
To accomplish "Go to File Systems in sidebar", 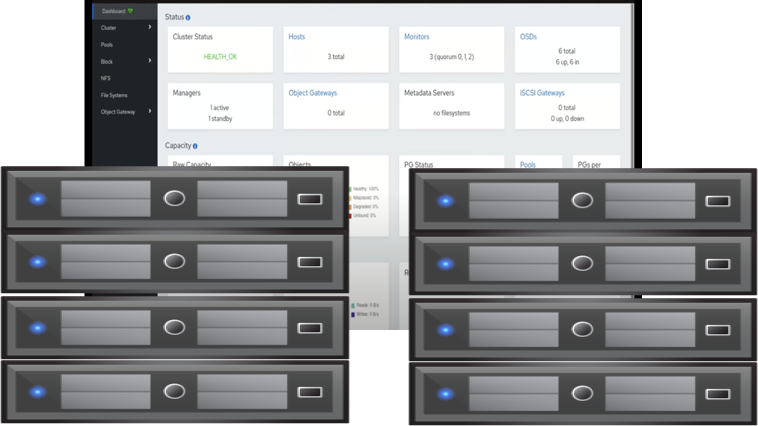I will [x=114, y=95].
